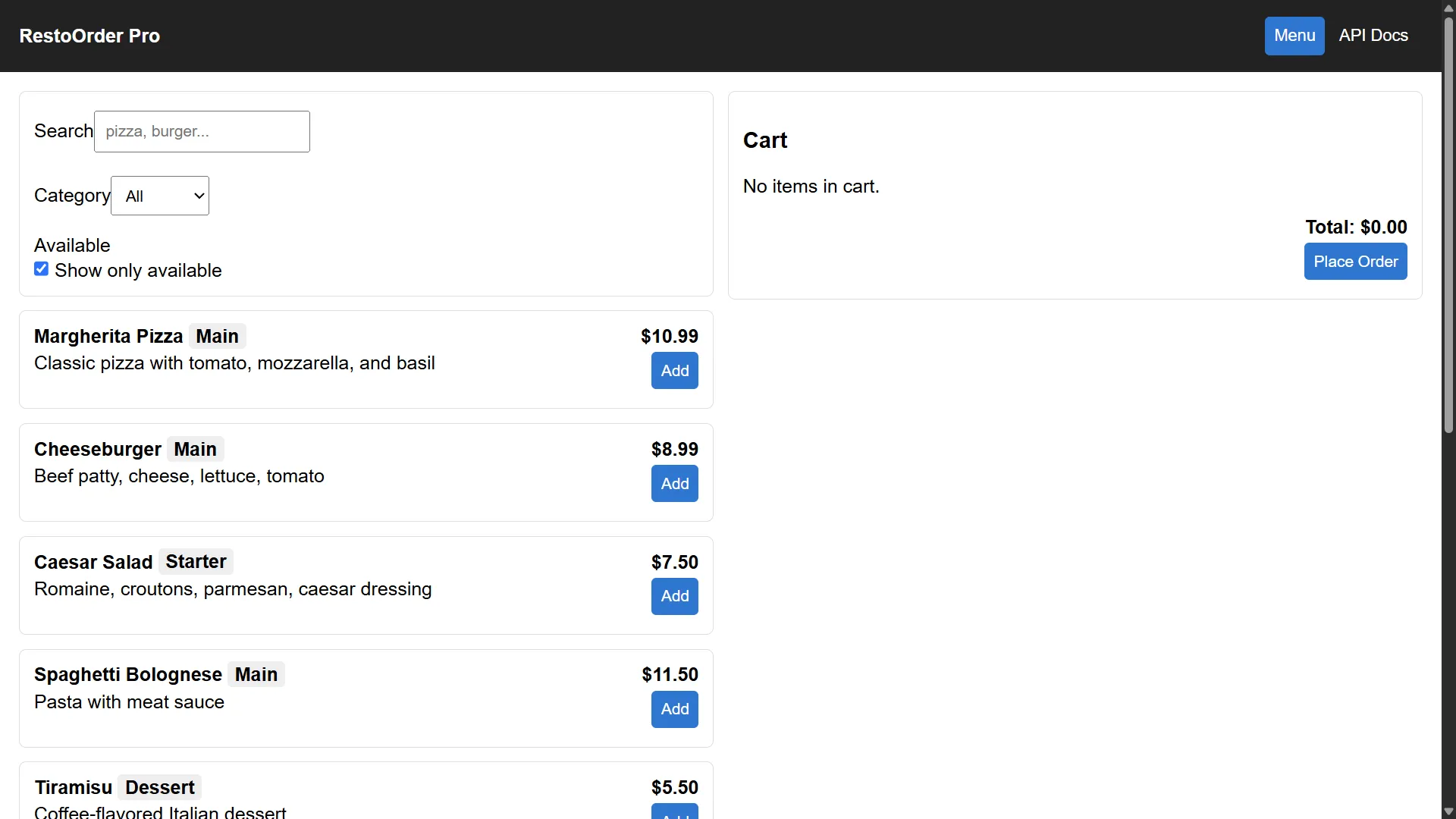1456x819 pixels.
Task: Open the Category dropdown
Action: click(160, 196)
